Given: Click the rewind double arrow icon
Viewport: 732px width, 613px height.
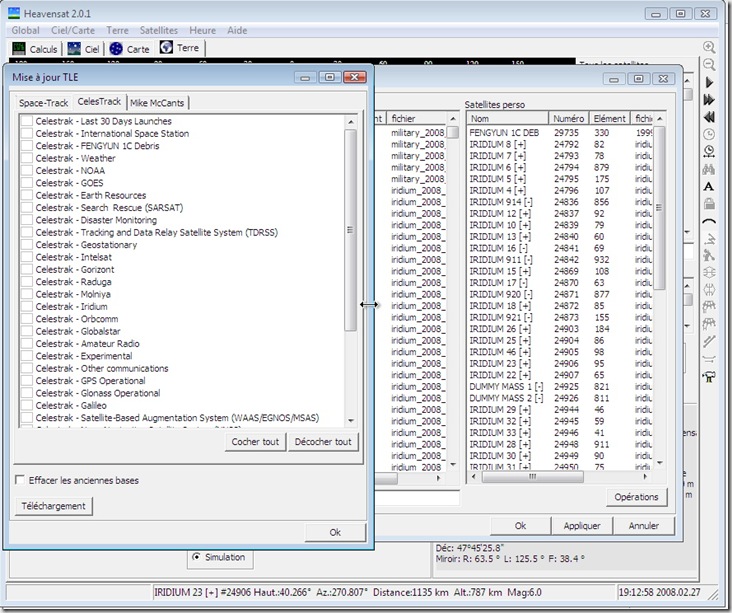Looking at the screenshot, I should click(x=709, y=117).
